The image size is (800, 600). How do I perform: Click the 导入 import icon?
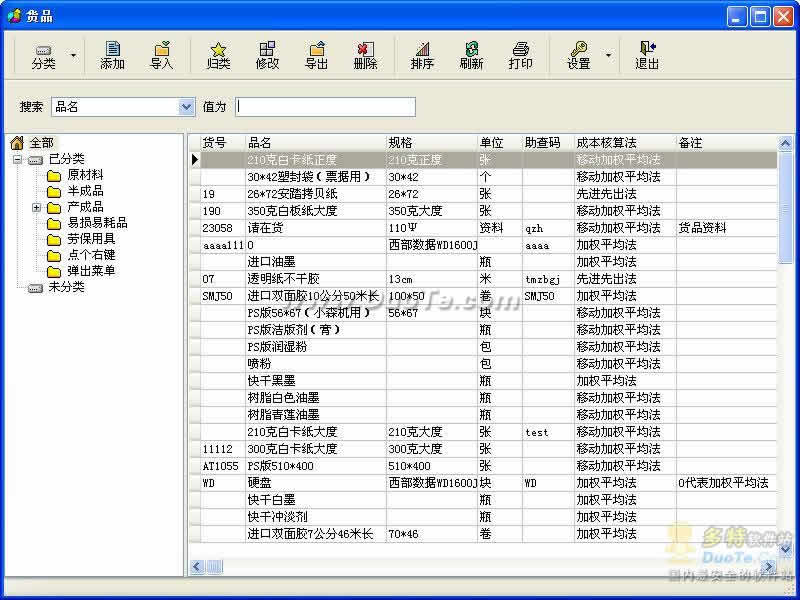coord(162,57)
